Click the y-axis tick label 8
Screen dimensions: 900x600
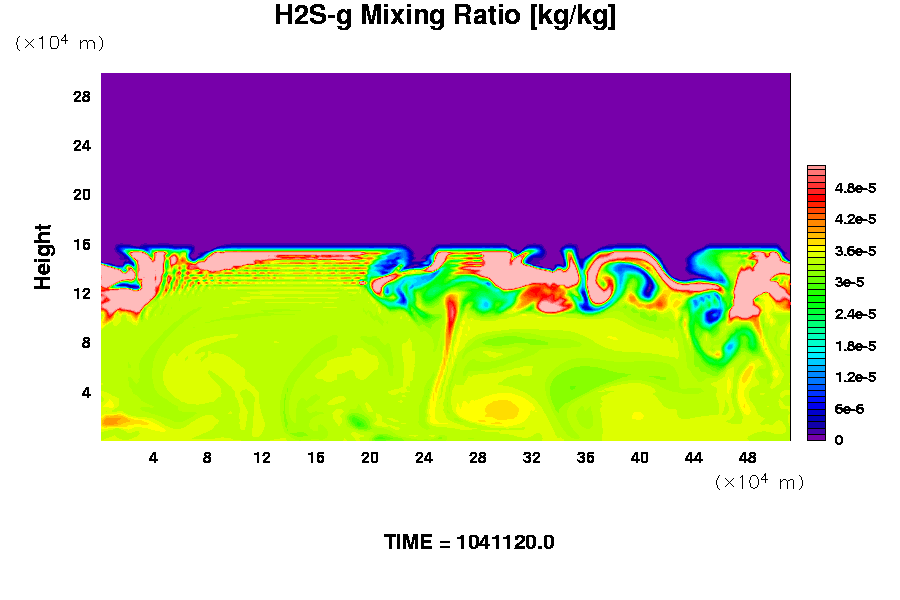tap(86, 342)
